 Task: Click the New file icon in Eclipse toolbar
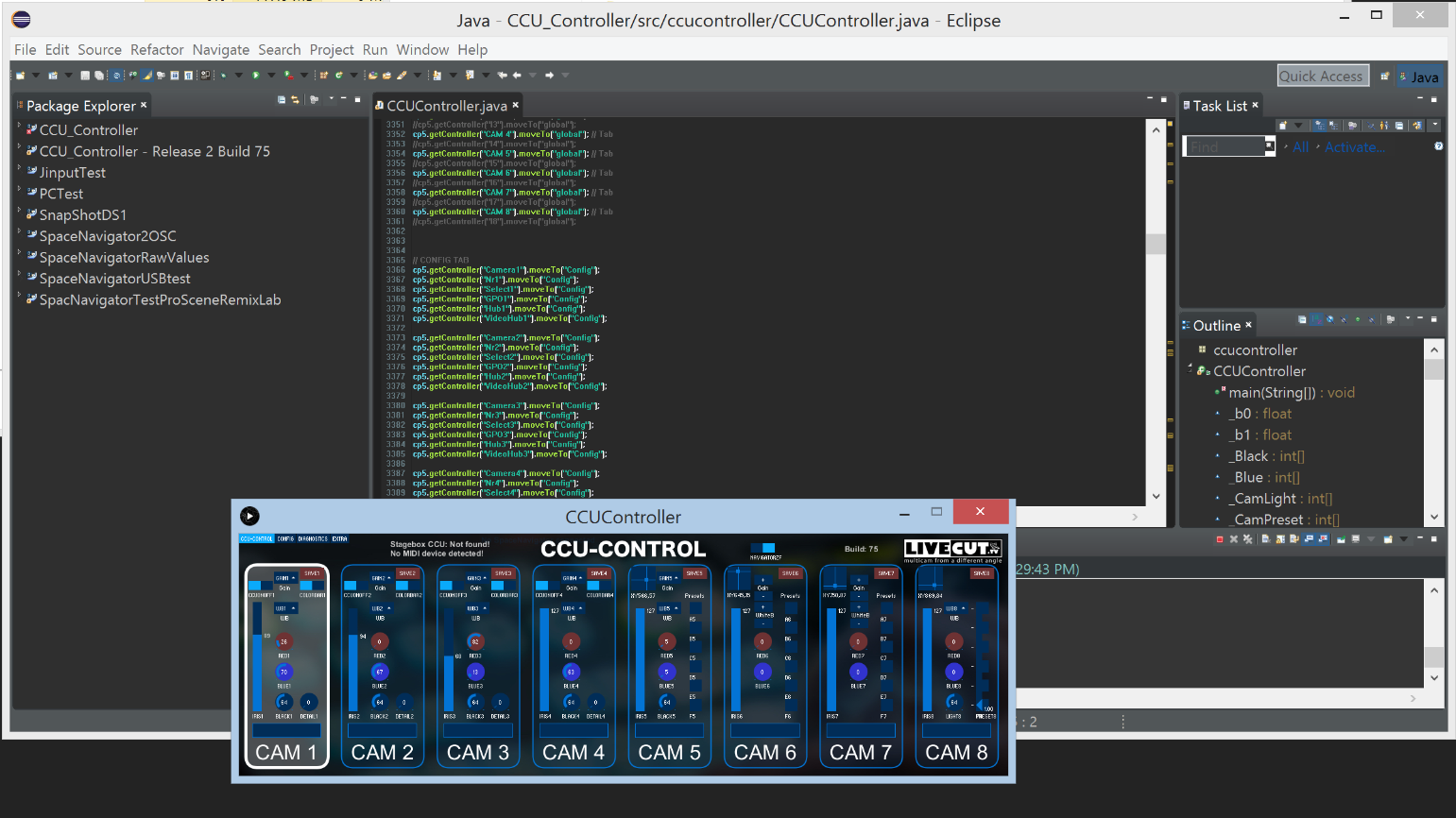[x=20, y=76]
